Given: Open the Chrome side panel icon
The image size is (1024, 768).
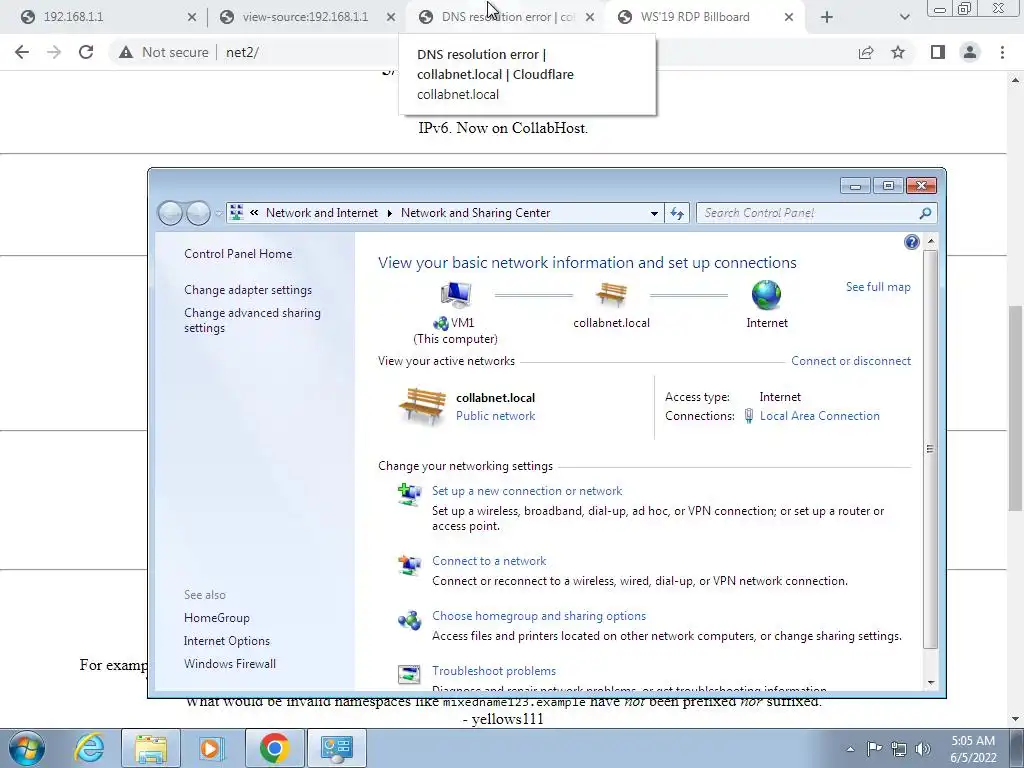Looking at the screenshot, I should (x=938, y=52).
